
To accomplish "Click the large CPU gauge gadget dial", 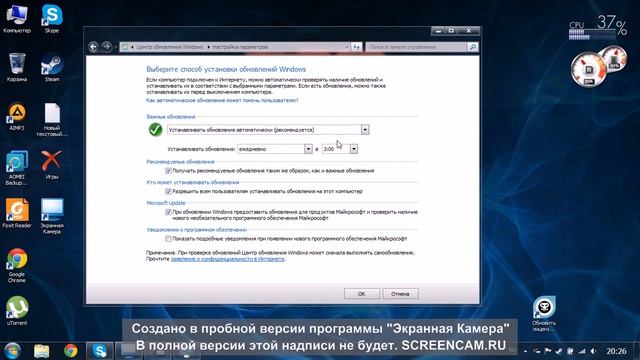I will tap(588, 70).
